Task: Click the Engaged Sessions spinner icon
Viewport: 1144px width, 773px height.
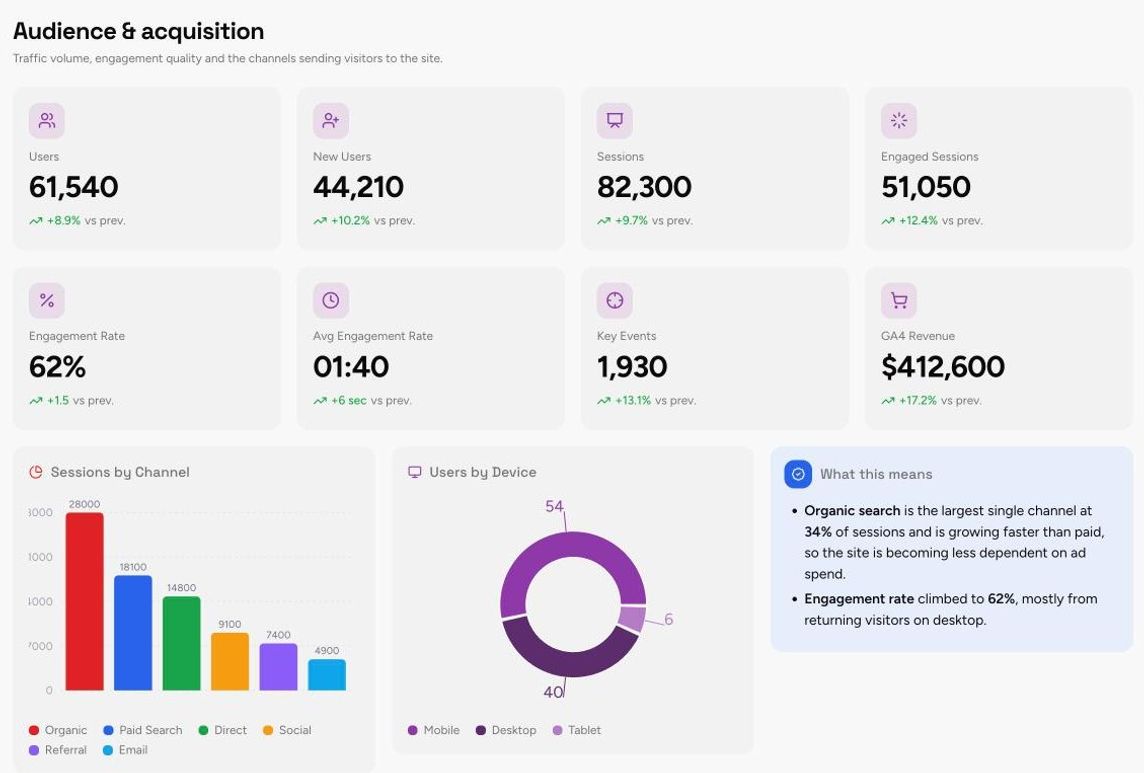Action: [899, 120]
